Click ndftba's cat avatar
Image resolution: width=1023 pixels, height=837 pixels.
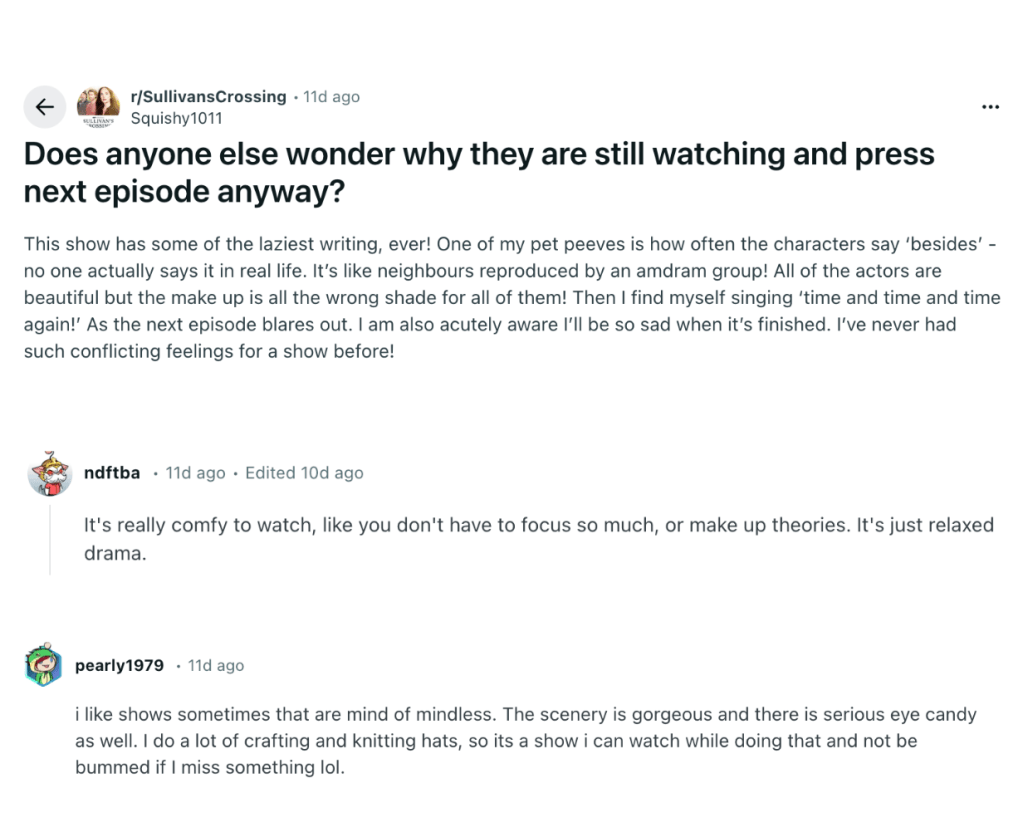pyautogui.click(x=49, y=475)
